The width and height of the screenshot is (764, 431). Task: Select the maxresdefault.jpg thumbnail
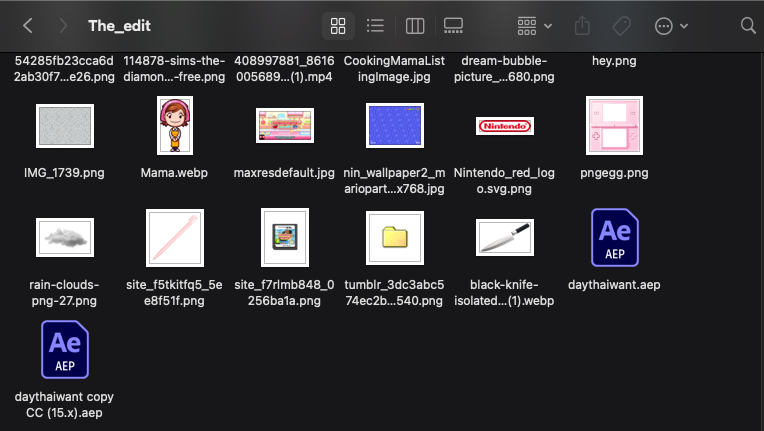pos(285,126)
